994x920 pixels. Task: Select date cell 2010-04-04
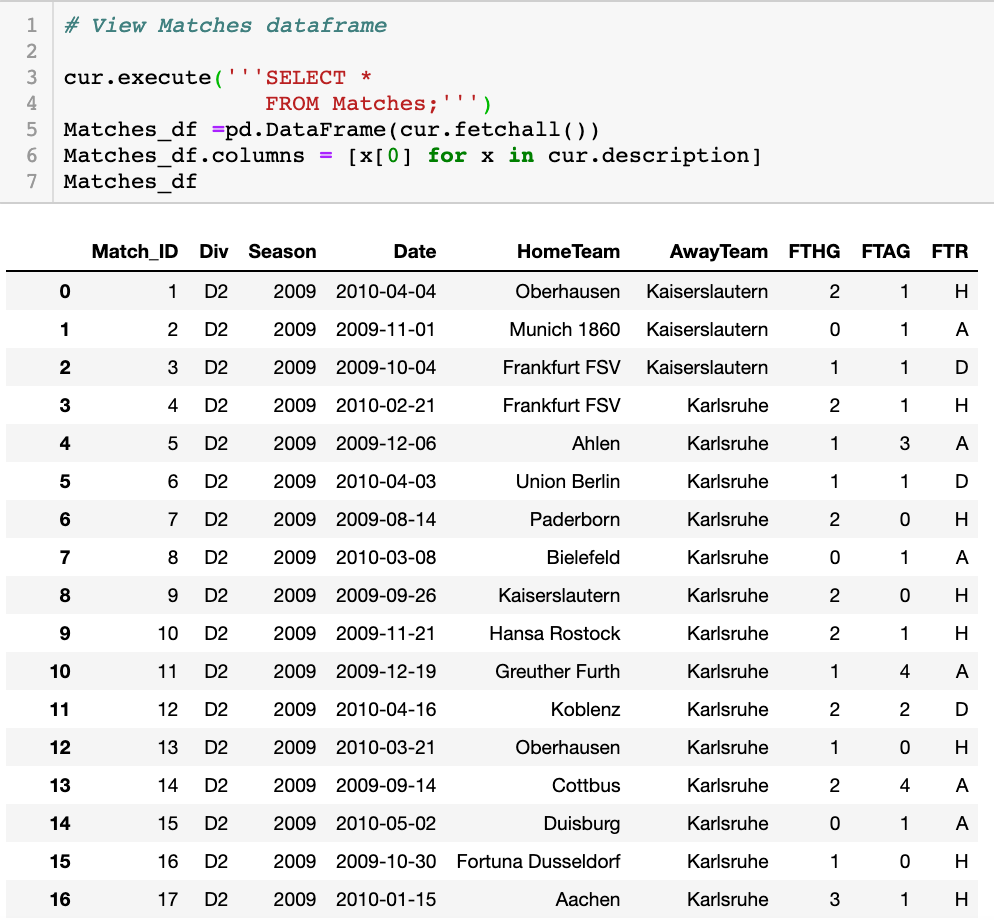click(x=386, y=292)
